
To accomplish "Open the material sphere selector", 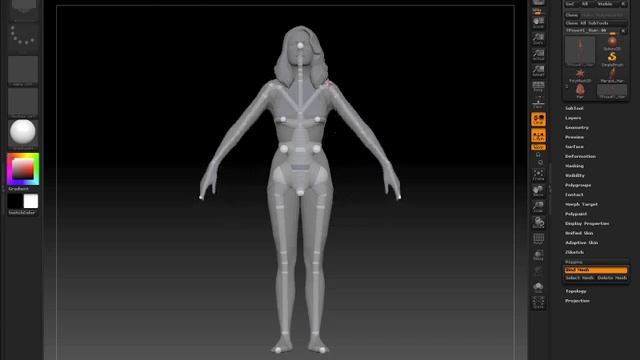I will pos(23,133).
